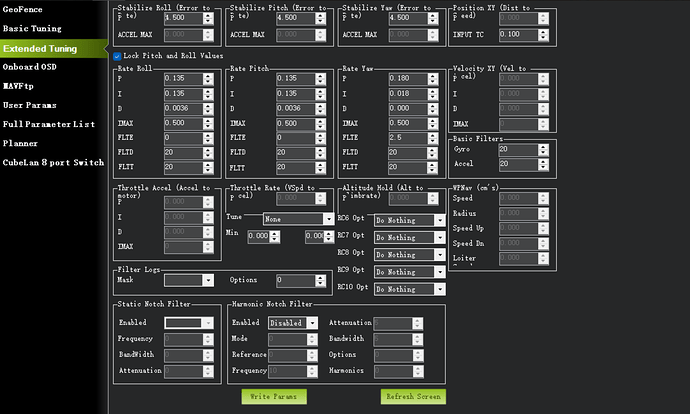The image size is (690, 414).
Task: Click Rate Roll P field
Action: [x=184, y=79]
